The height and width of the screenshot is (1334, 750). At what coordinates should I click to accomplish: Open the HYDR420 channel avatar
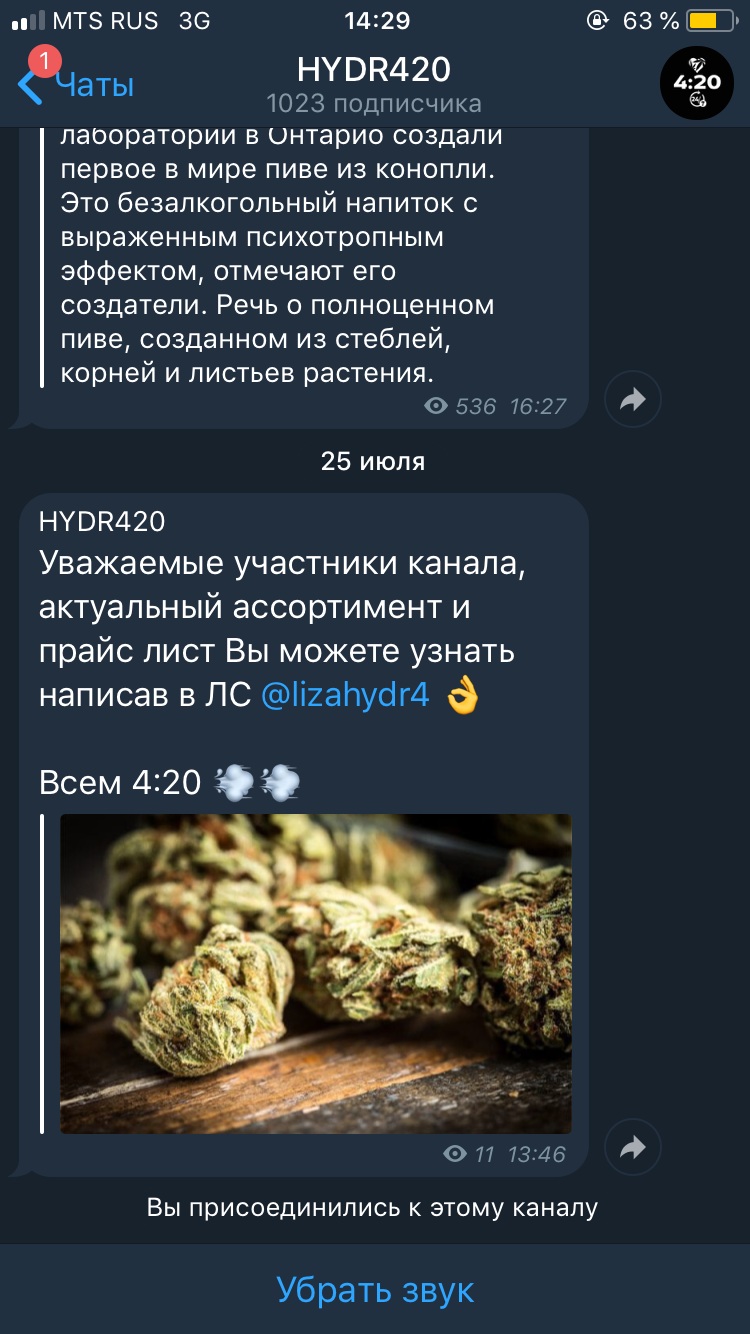(x=696, y=83)
